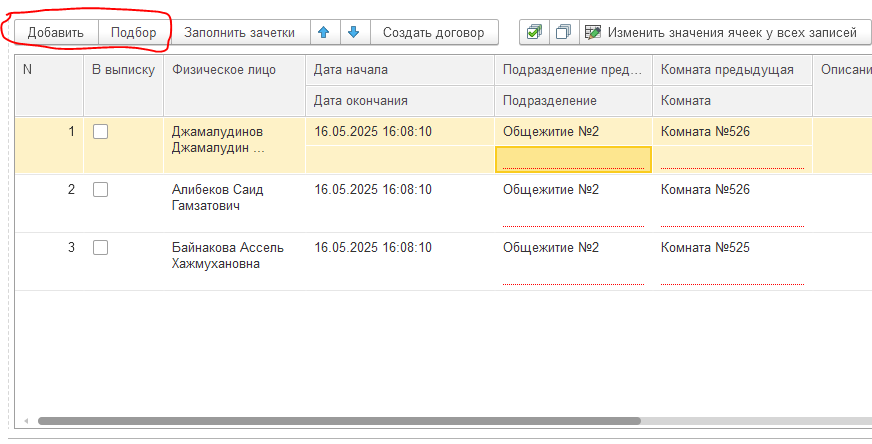Click Общежитие №2 in Байнакова row
Screen dimensions: 872x444
pos(551,248)
